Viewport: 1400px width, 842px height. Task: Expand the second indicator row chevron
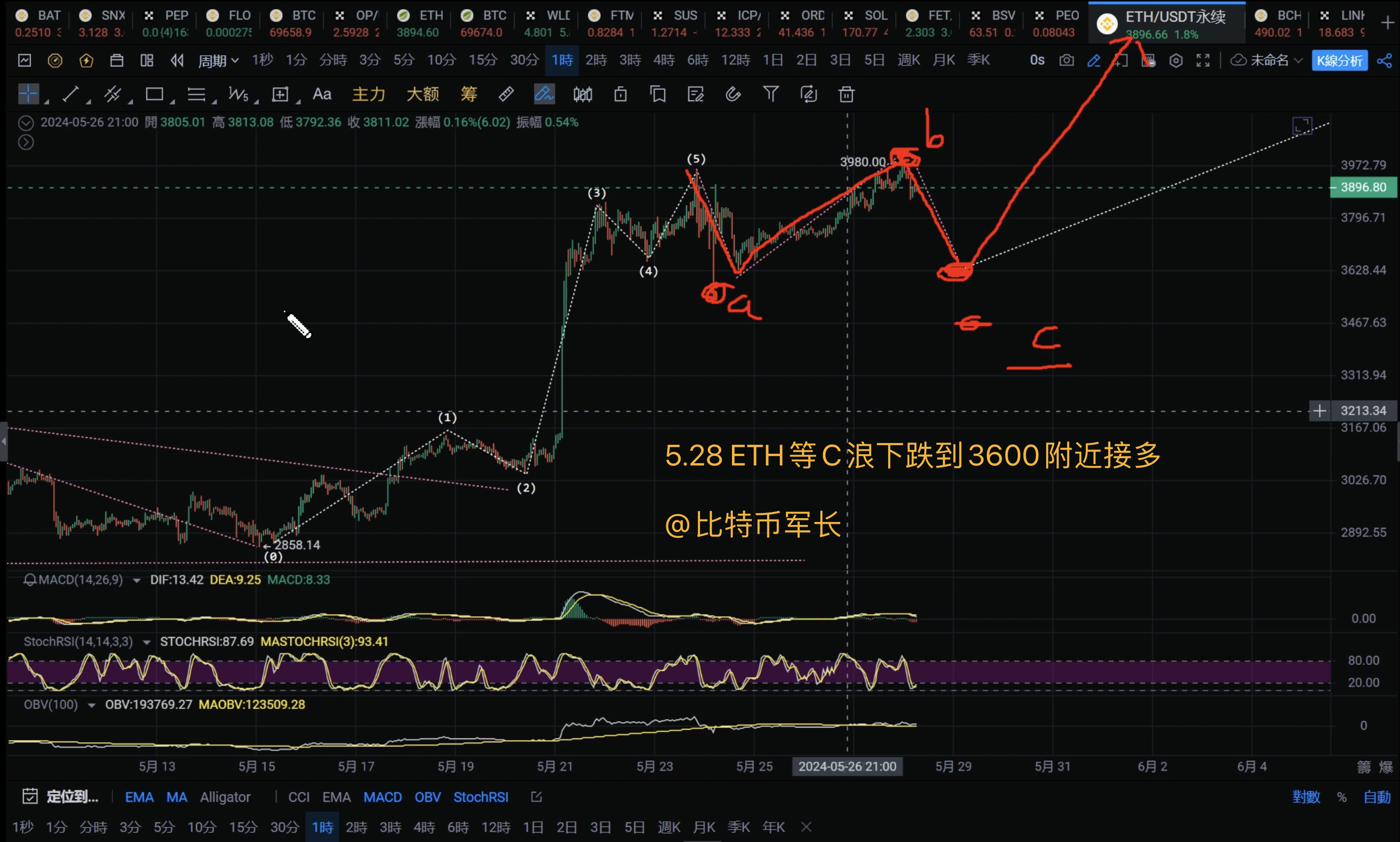click(25, 142)
